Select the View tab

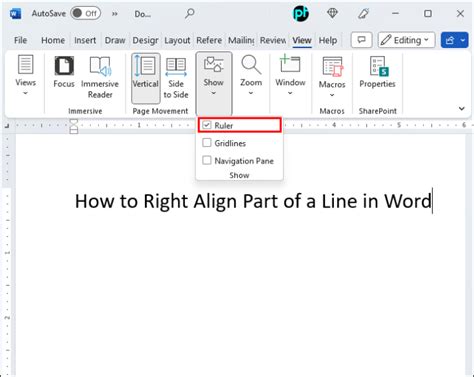pos(302,40)
